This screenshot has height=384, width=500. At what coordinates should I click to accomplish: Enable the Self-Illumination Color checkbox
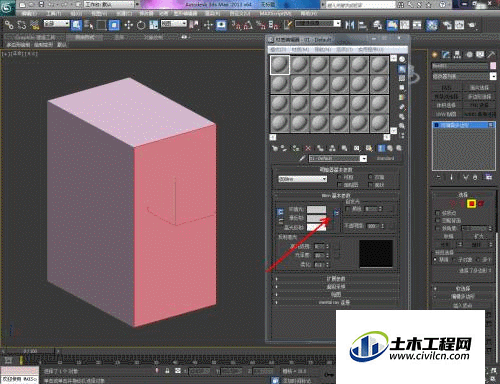[x=348, y=209]
